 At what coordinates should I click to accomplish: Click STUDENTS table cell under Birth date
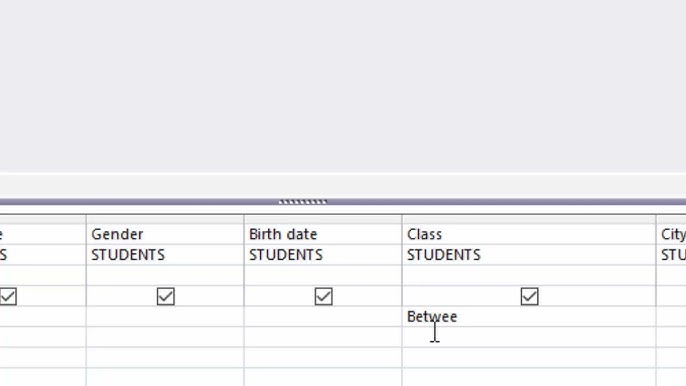323,255
